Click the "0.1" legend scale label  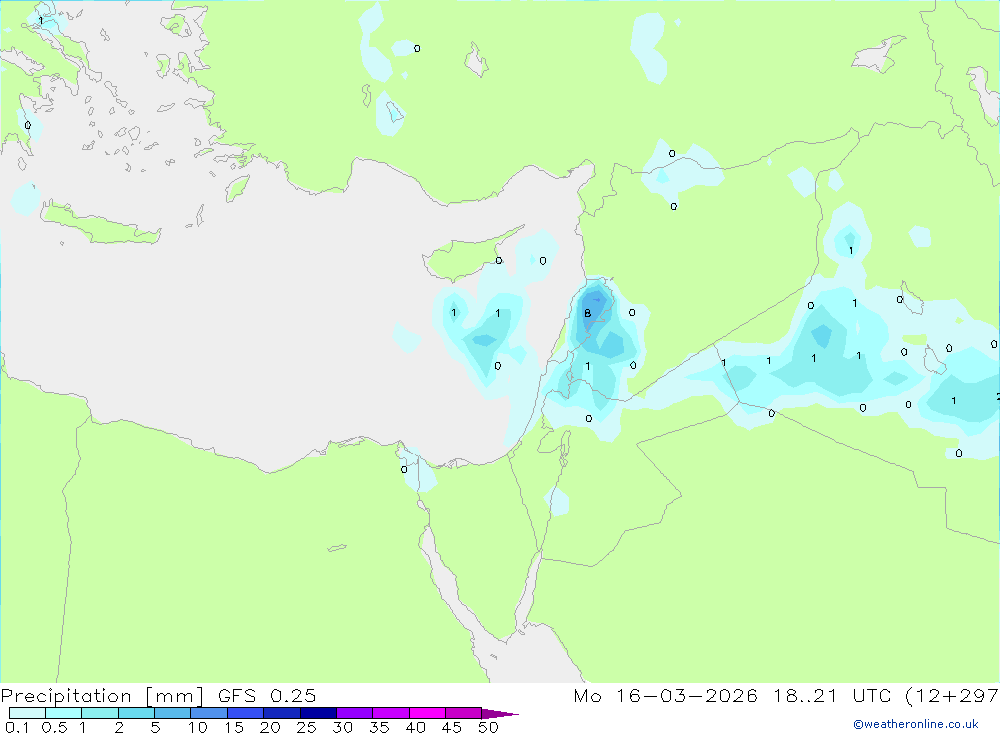click(17, 727)
